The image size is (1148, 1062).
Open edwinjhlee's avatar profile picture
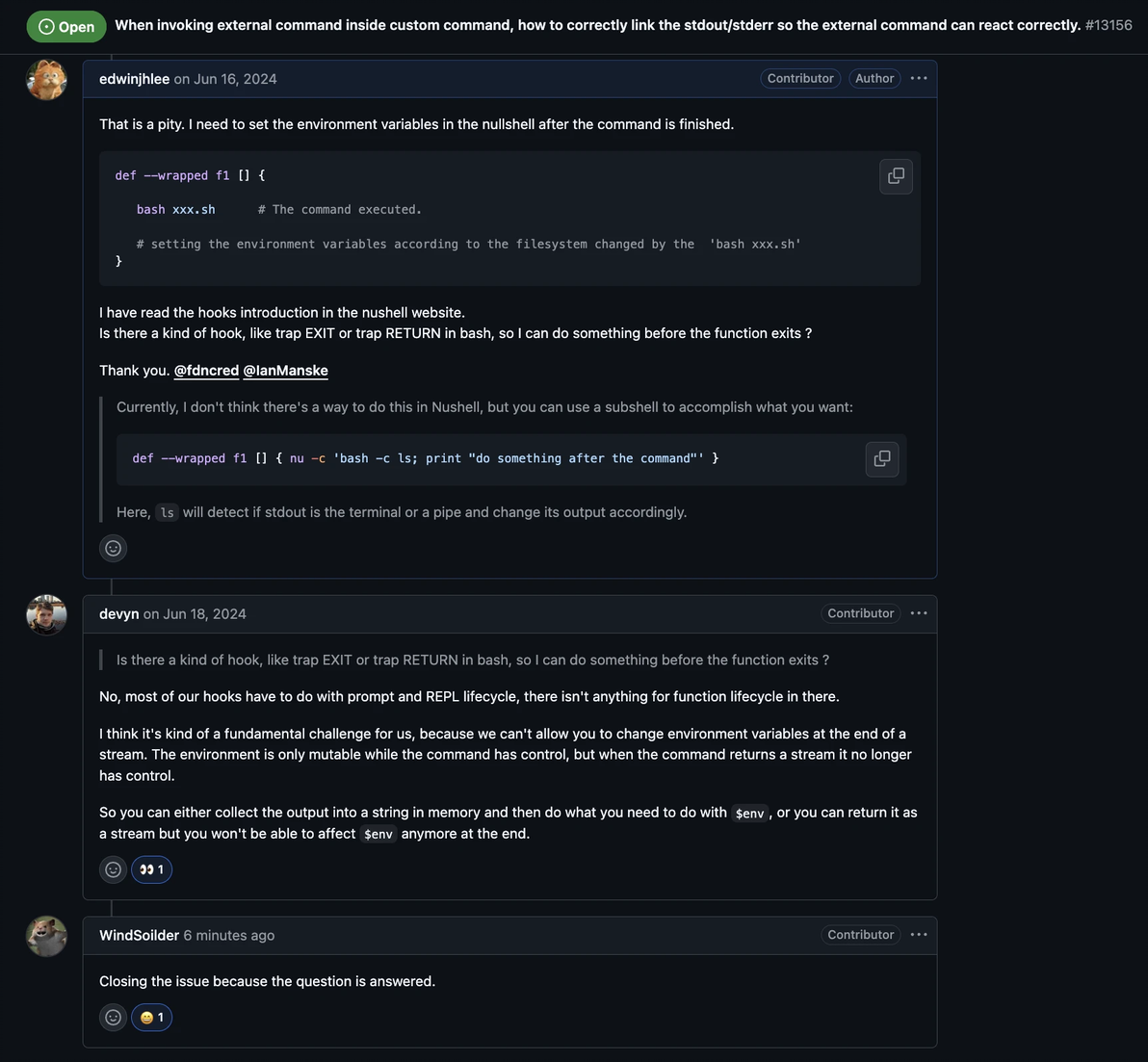(46, 79)
